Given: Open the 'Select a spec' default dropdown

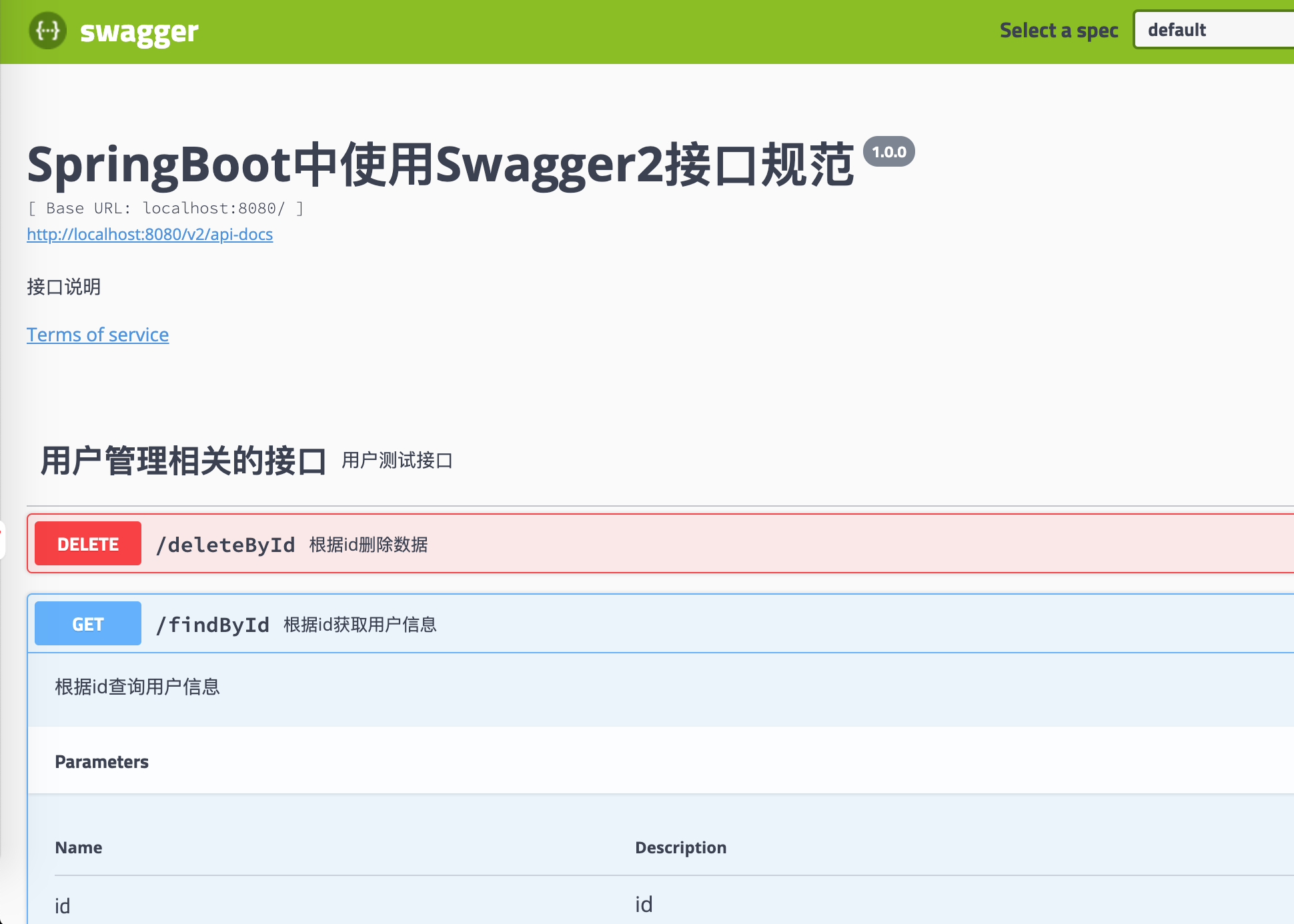Looking at the screenshot, I should click(1214, 30).
